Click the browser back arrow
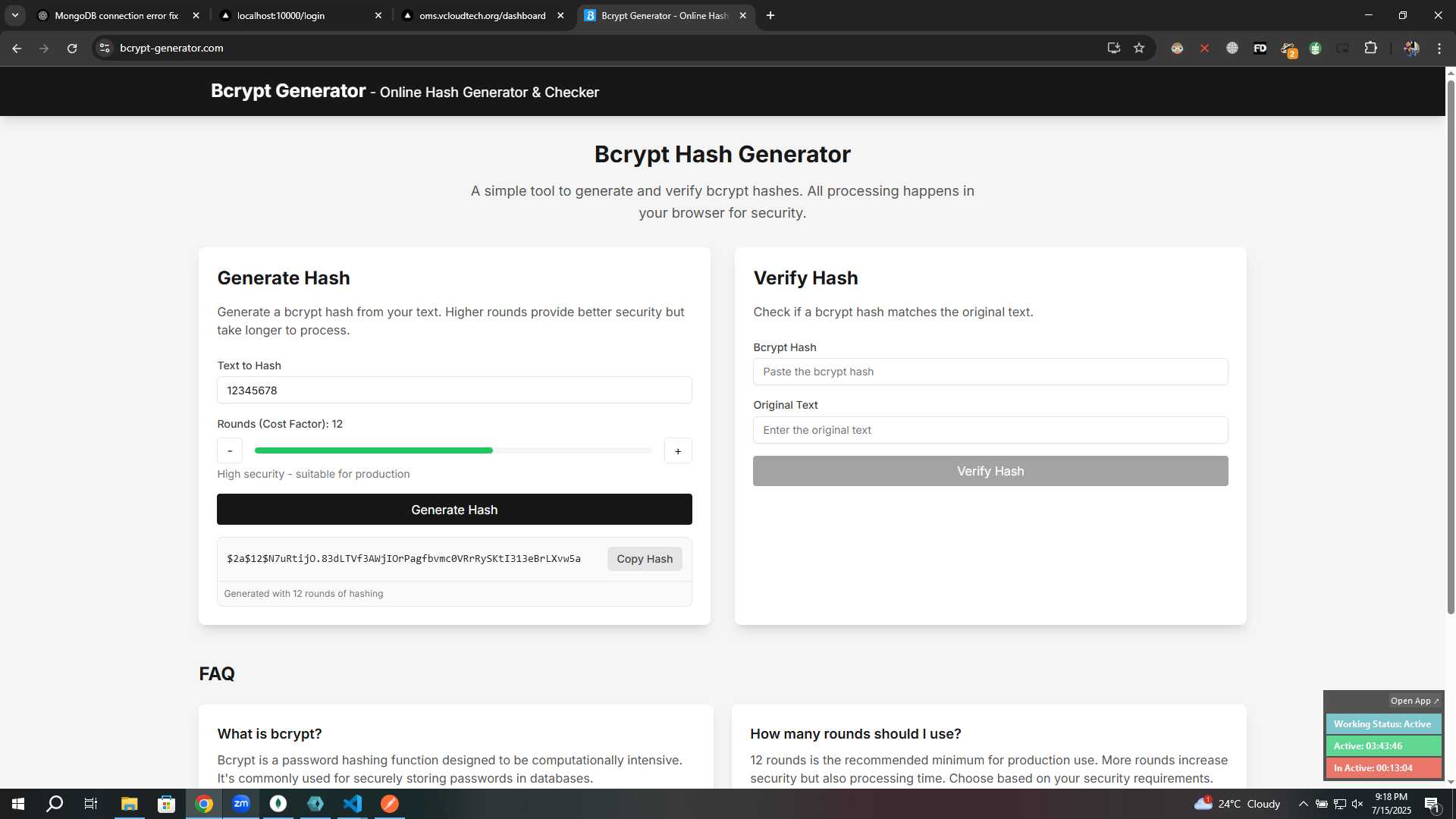Image resolution: width=1456 pixels, height=819 pixels. coord(17,48)
